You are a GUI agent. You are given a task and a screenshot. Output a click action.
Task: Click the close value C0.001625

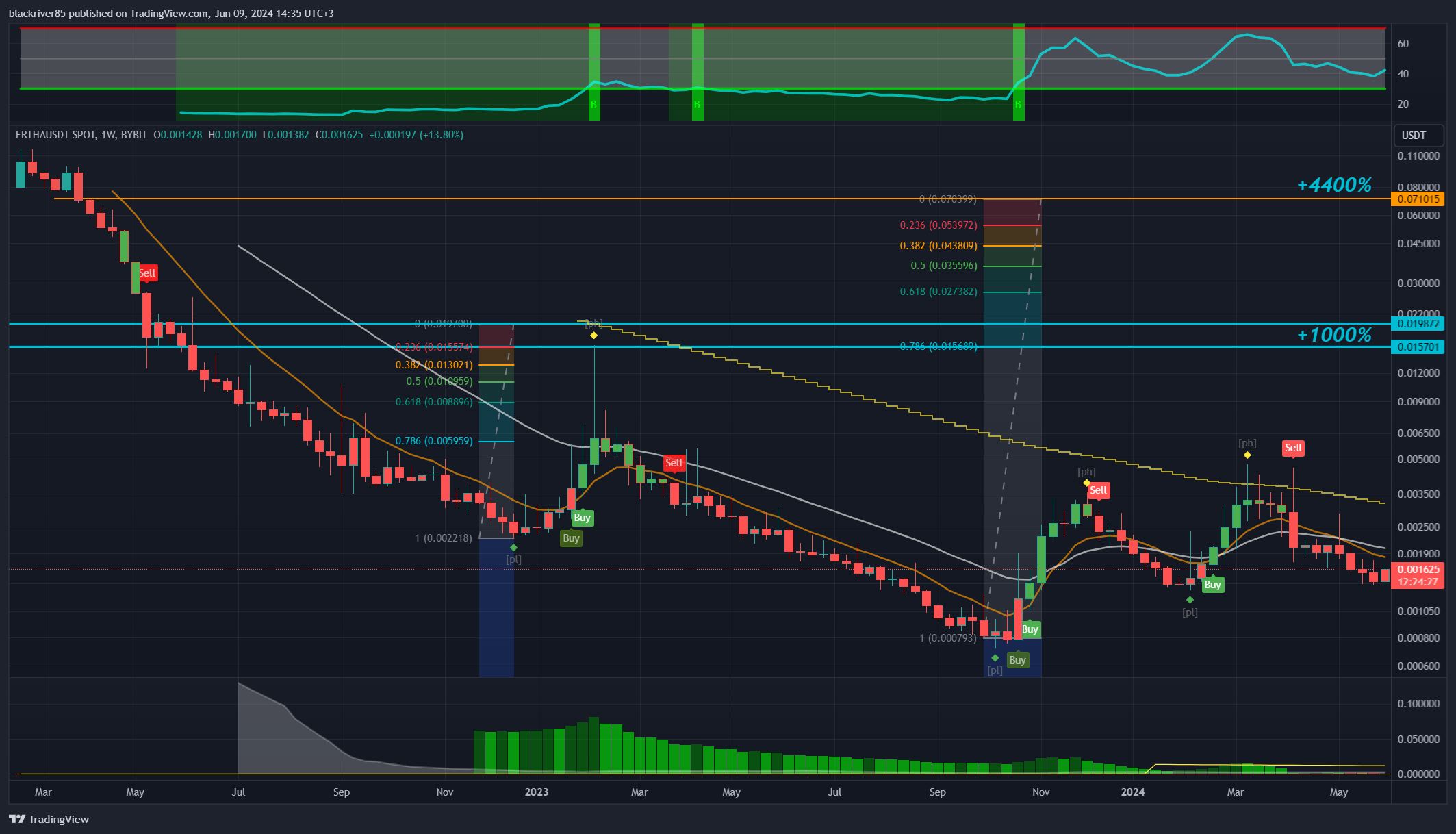point(340,135)
